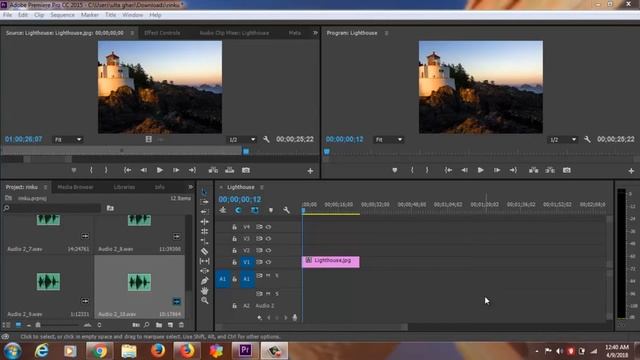The height and width of the screenshot is (360, 640).
Task: Open Program monitor settings wrench
Action: (x=587, y=140)
